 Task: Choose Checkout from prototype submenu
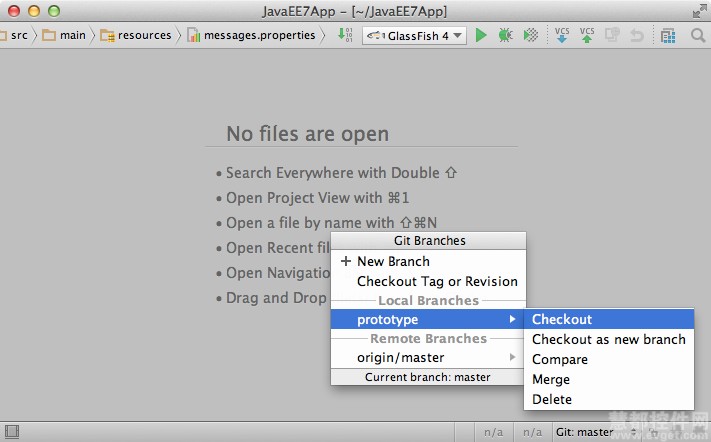[609, 319]
